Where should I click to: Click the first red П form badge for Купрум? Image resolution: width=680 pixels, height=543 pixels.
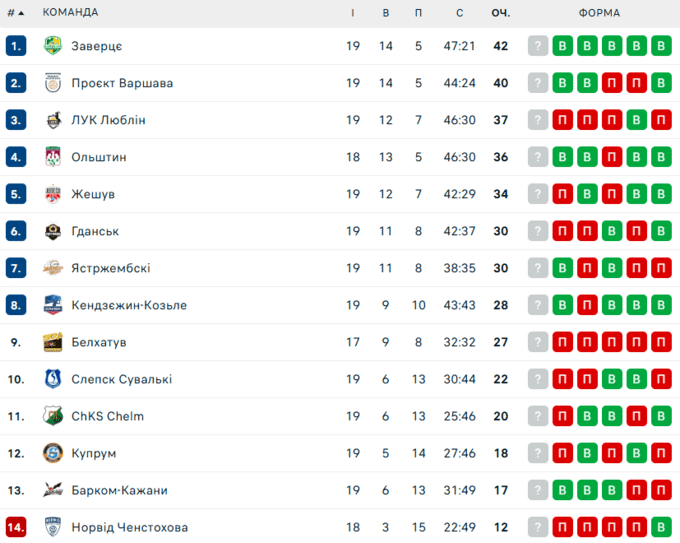click(x=563, y=453)
